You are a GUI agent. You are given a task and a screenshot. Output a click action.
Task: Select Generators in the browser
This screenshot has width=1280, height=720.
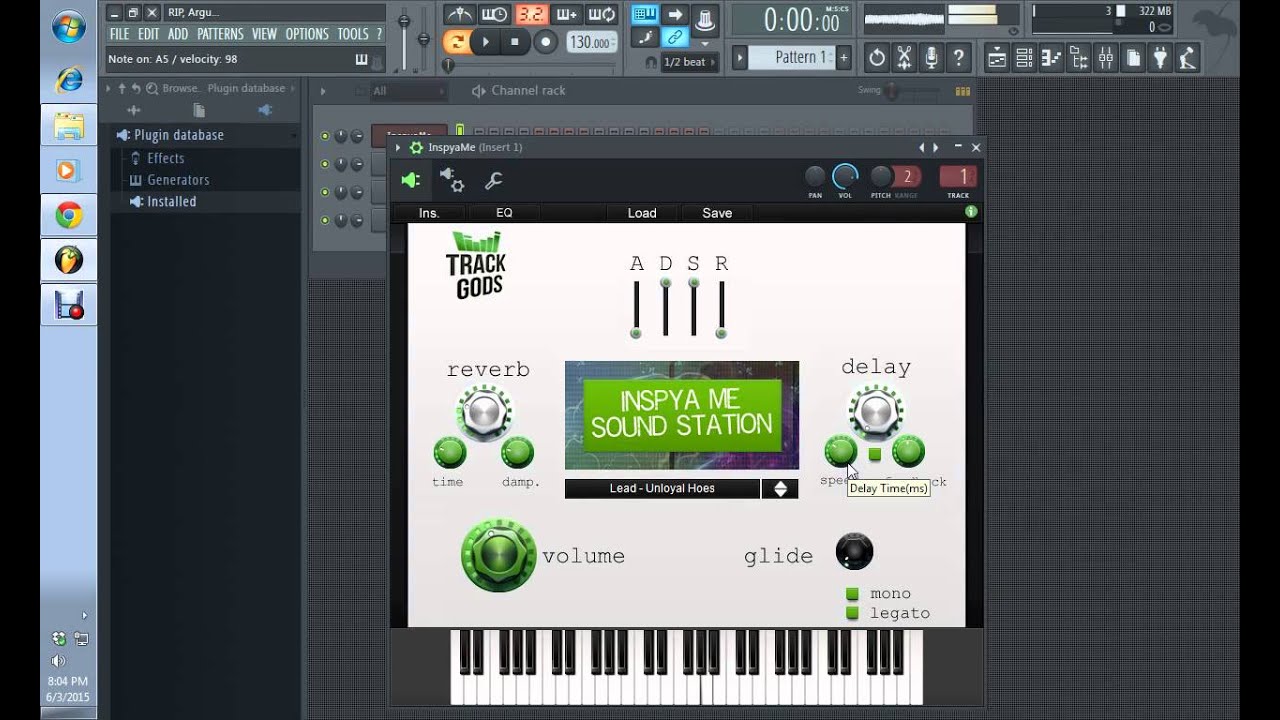tap(178, 180)
